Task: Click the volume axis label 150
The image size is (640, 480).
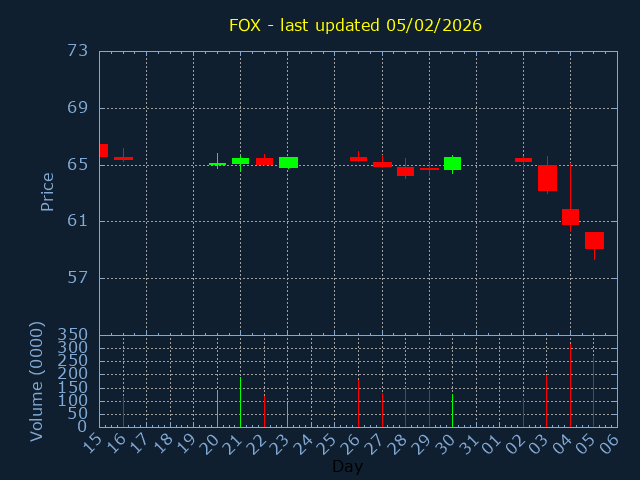Action: pyautogui.click(x=73, y=388)
